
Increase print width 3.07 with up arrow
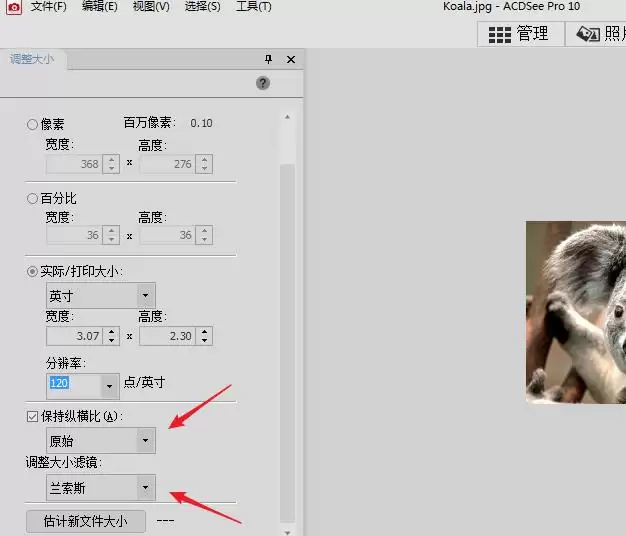111,331
